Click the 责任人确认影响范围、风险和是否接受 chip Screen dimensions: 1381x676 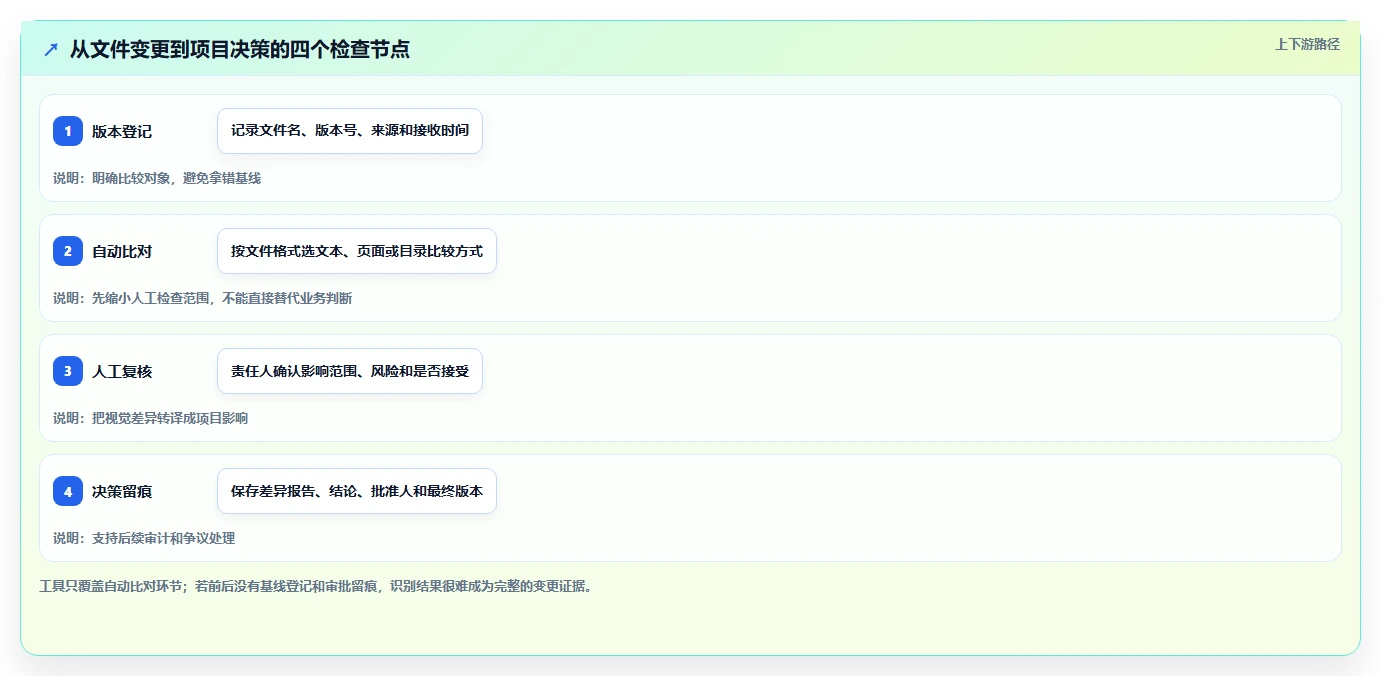[x=350, y=371]
